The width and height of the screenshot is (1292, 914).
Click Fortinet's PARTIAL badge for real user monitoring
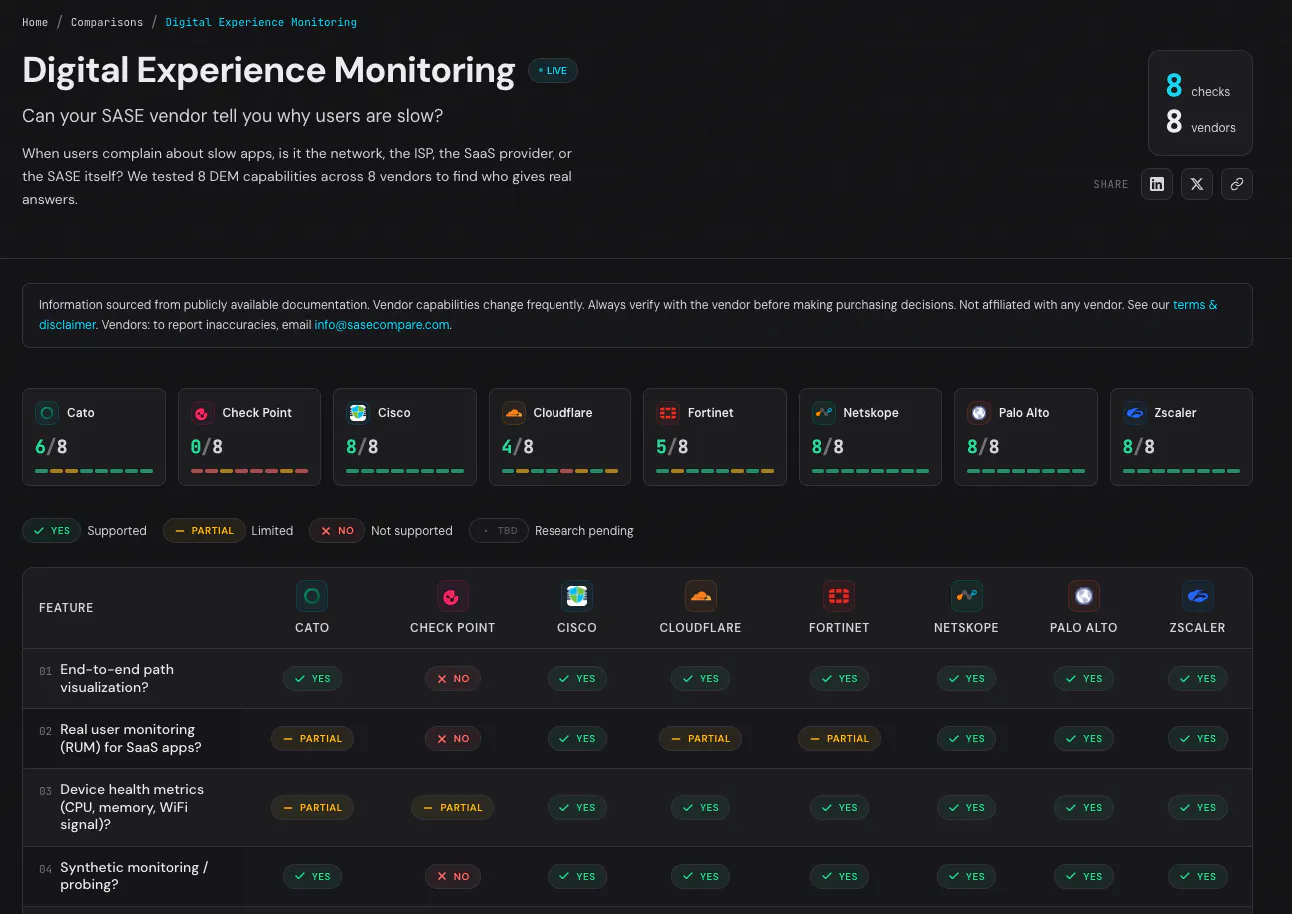(x=839, y=738)
